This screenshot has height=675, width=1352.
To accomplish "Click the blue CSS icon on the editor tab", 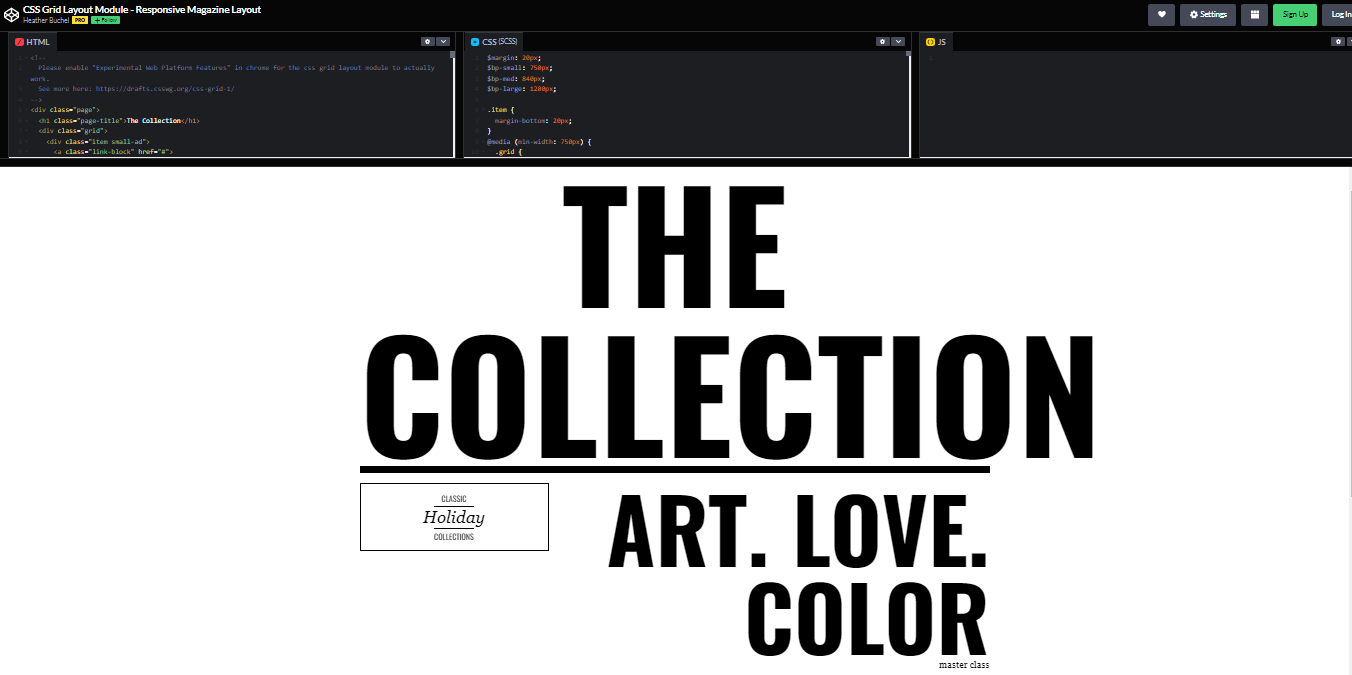I will pos(475,41).
